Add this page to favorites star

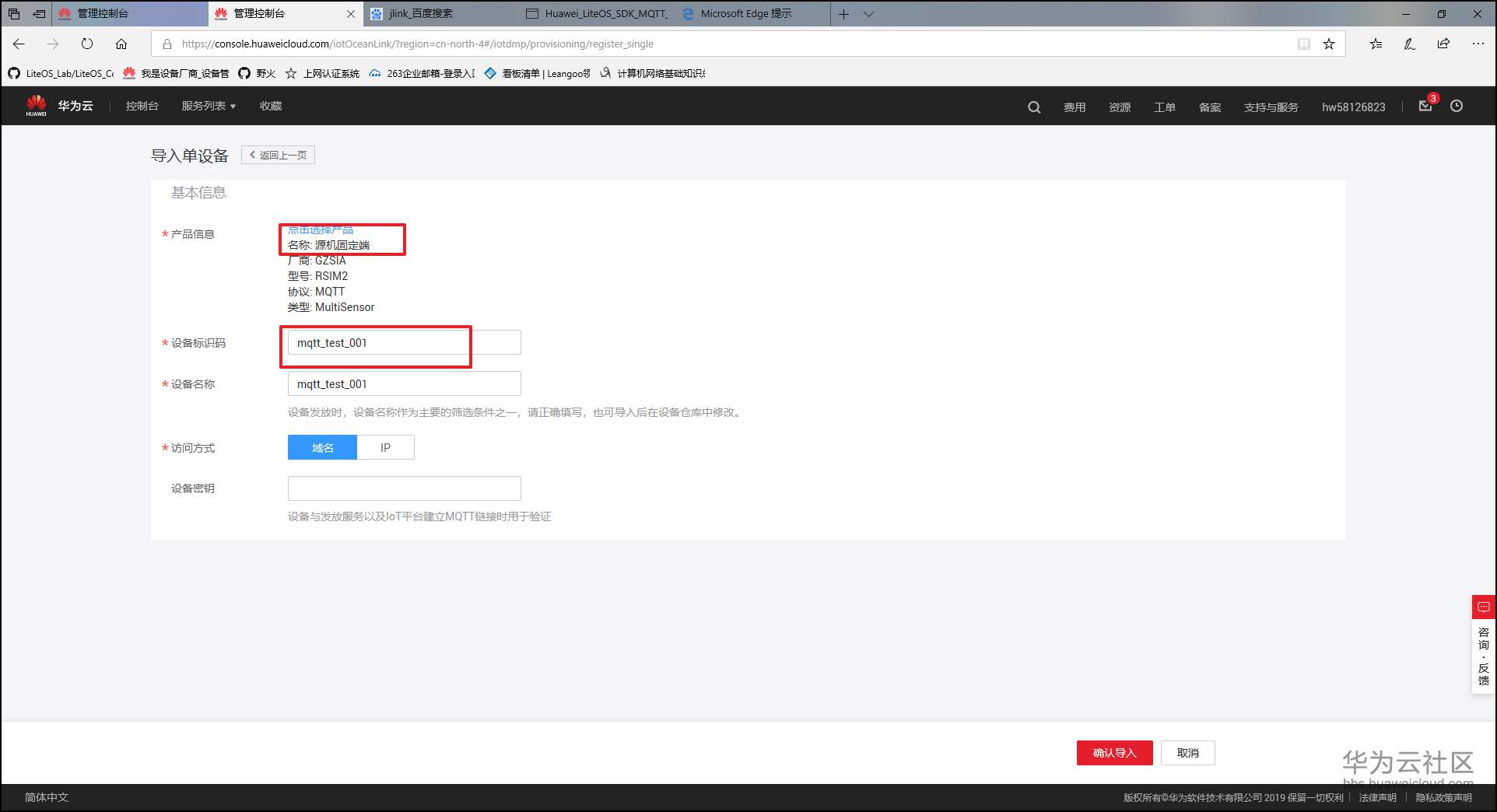click(1329, 44)
